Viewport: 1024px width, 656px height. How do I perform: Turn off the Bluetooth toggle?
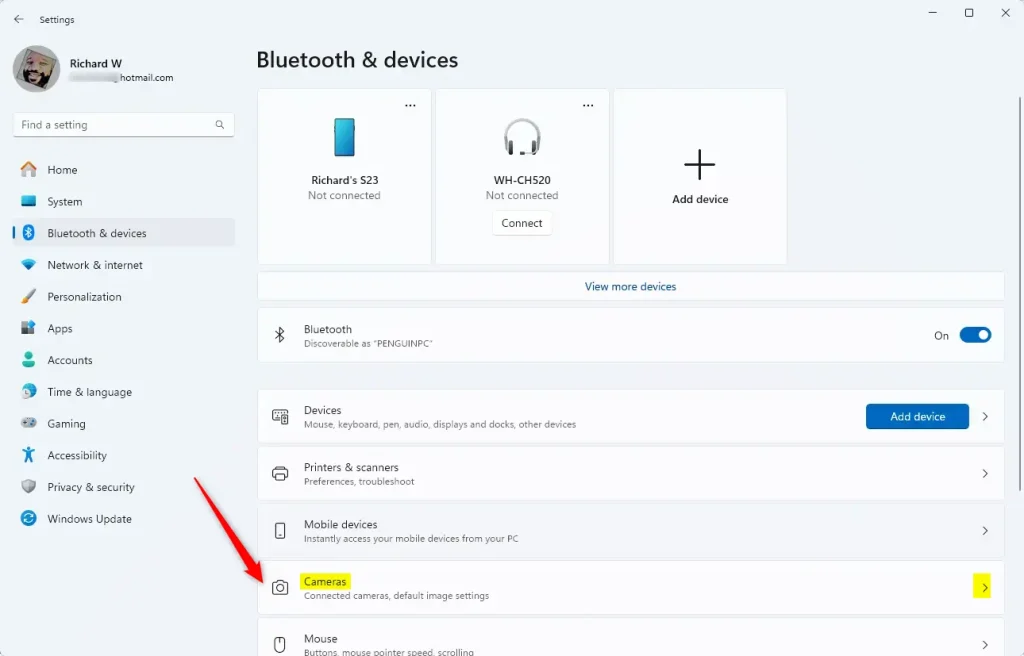975,335
